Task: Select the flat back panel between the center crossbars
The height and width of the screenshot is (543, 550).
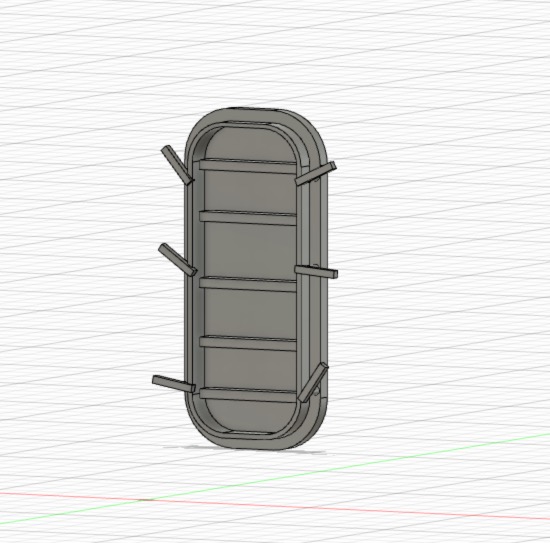Action: (x=250, y=251)
